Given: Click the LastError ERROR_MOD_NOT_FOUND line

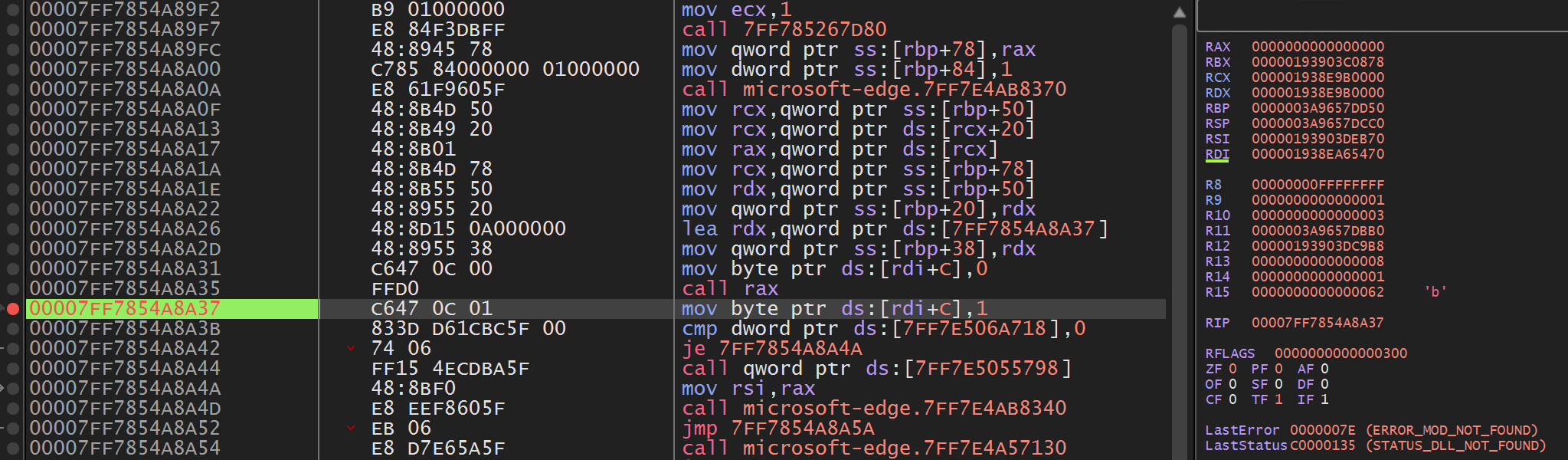Looking at the screenshot, I should coord(1371,430).
